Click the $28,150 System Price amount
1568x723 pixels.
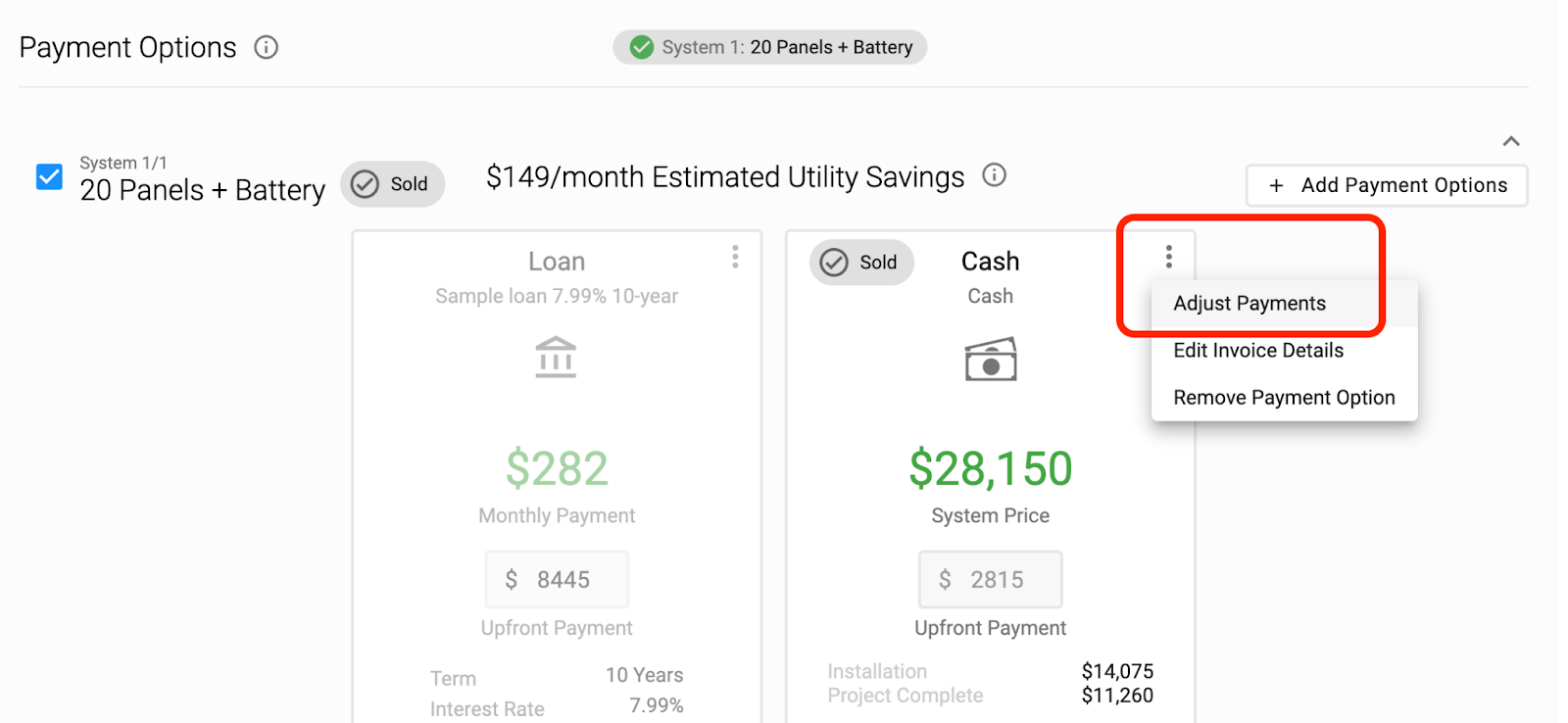point(991,468)
